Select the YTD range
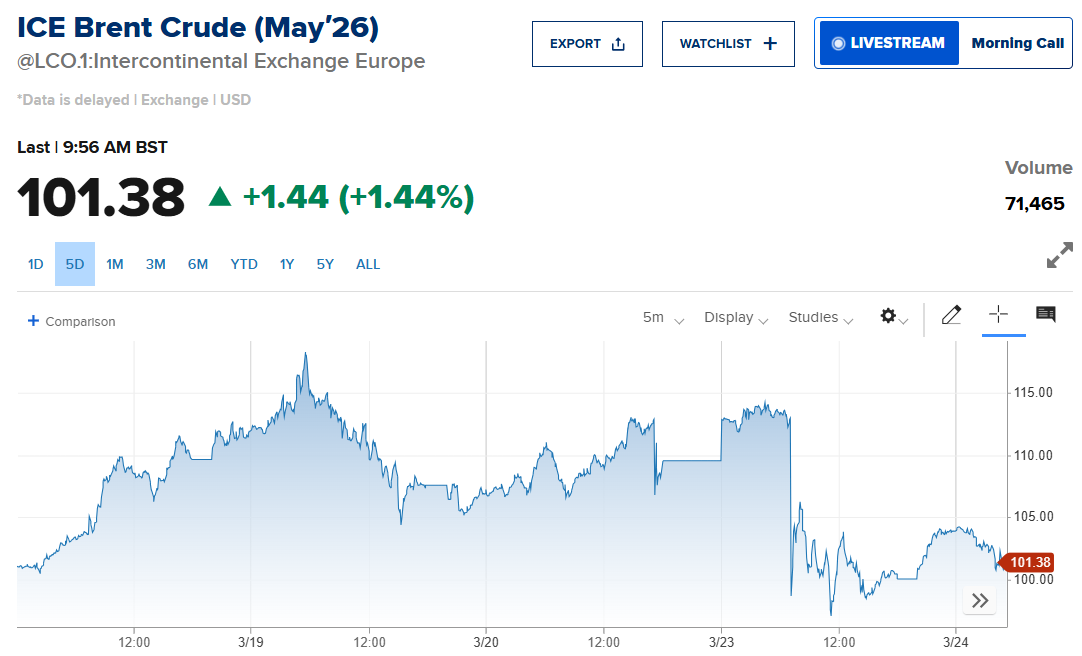 [244, 264]
